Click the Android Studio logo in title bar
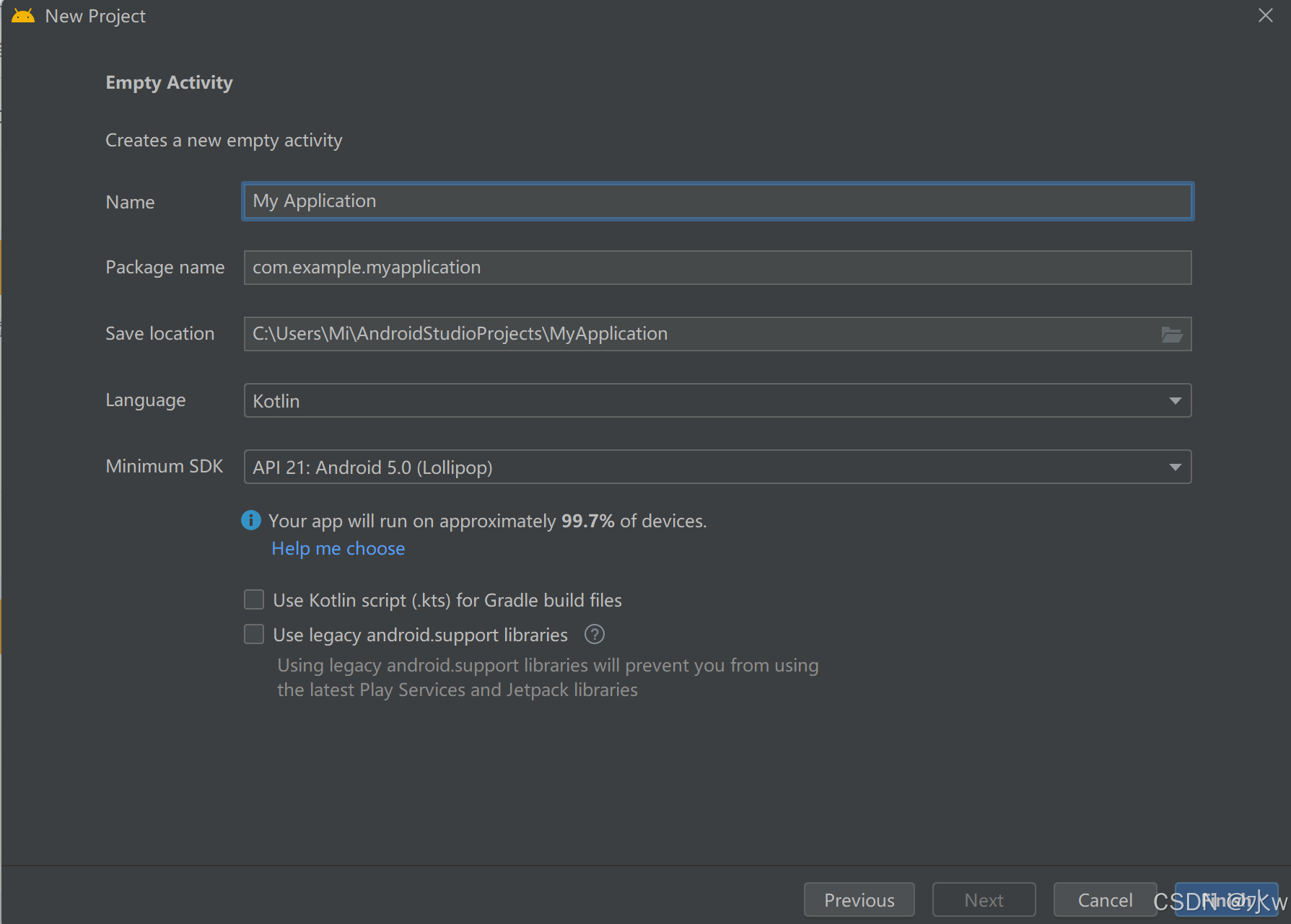This screenshot has width=1291, height=924. pos(23,16)
